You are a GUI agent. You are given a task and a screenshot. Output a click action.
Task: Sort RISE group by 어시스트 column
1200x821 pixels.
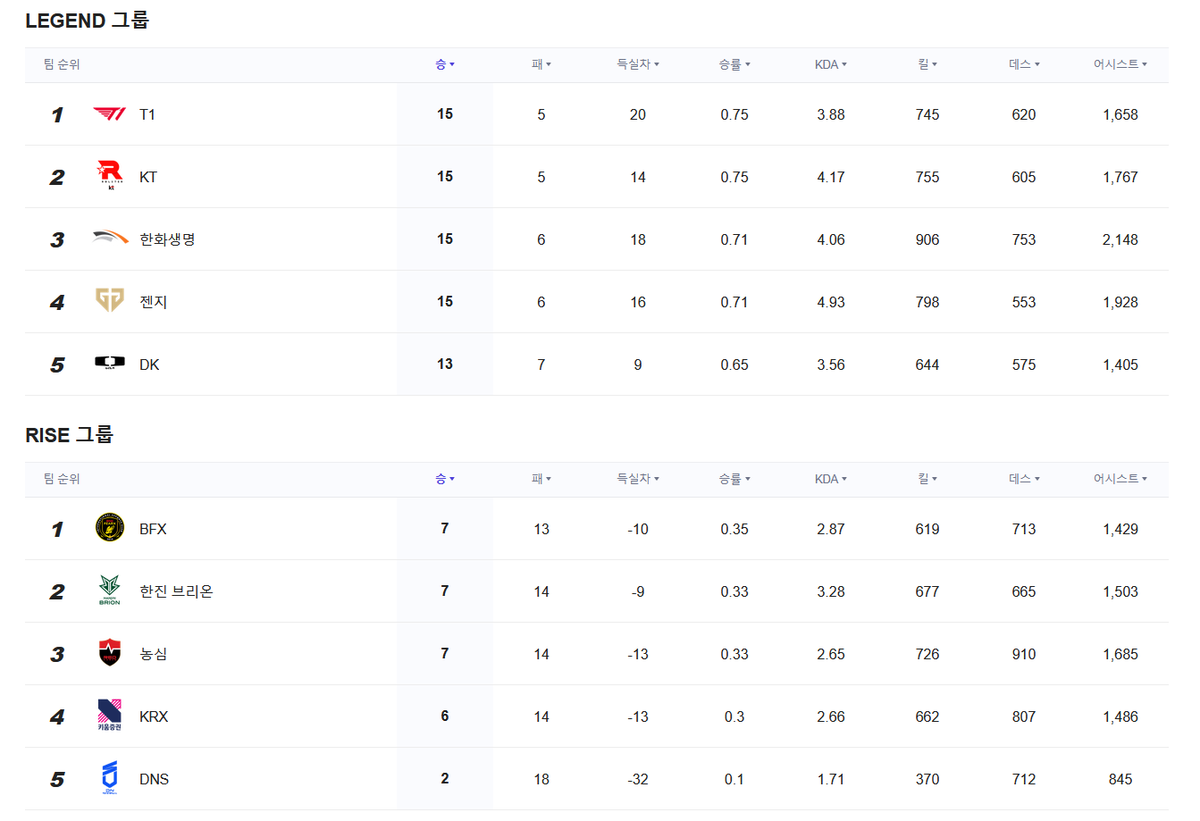(x=1120, y=479)
